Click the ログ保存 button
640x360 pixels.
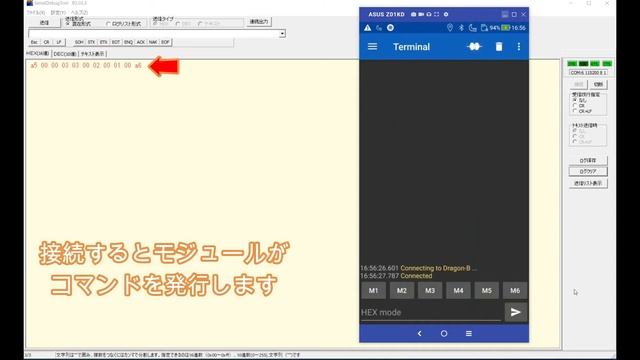588,160
